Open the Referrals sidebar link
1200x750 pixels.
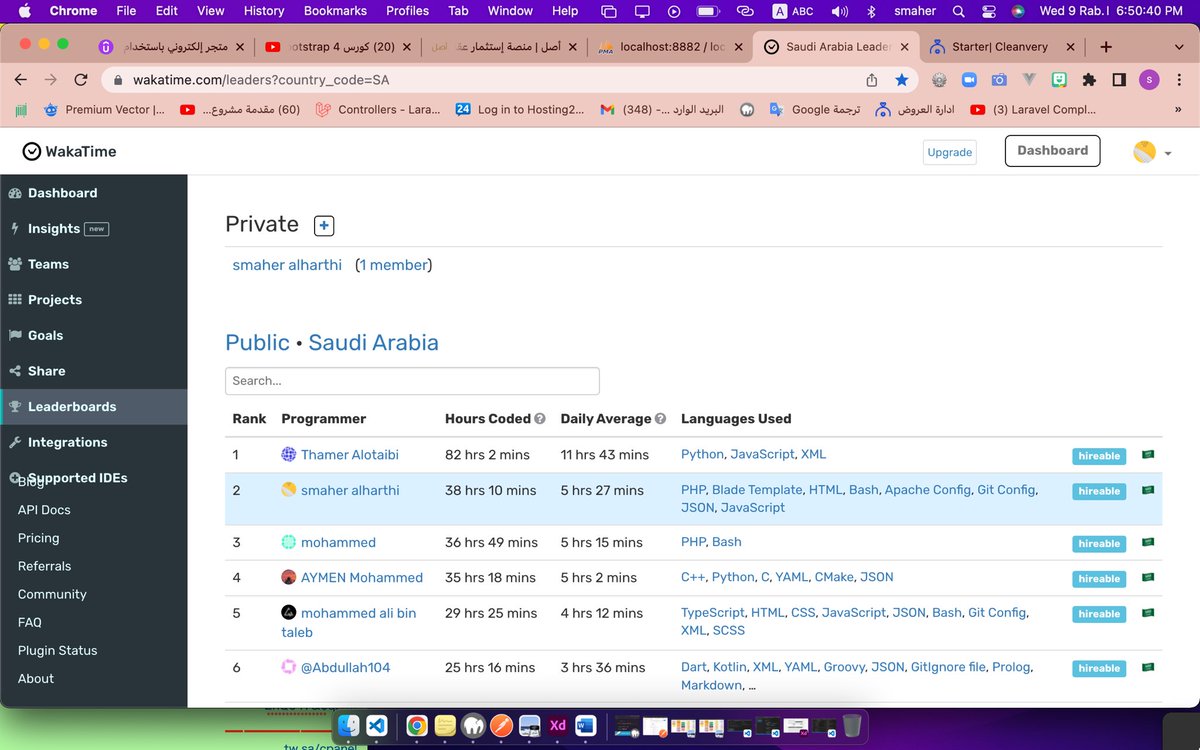pyautogui.click(x=45, y=566)
